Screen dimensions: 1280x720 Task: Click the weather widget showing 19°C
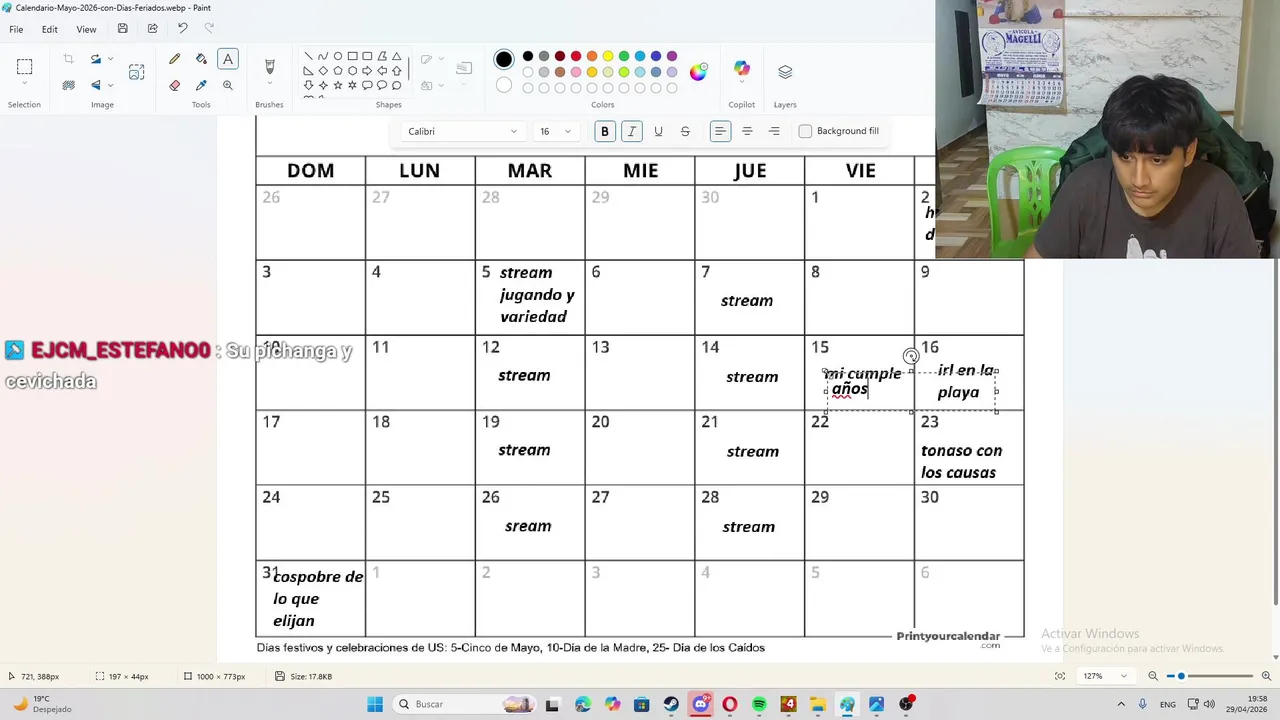coord(45,704)
